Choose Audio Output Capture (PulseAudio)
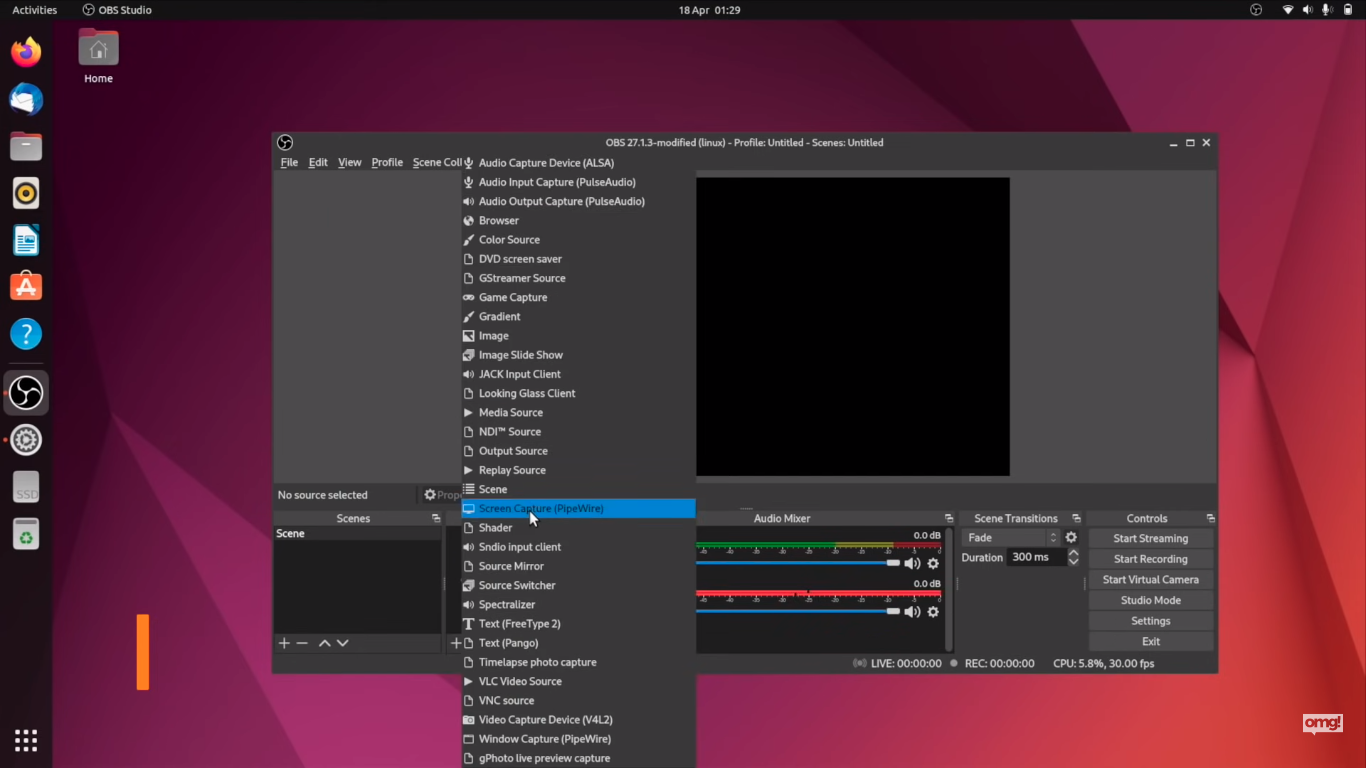The image size is (1366, 768). click(578, 201)
